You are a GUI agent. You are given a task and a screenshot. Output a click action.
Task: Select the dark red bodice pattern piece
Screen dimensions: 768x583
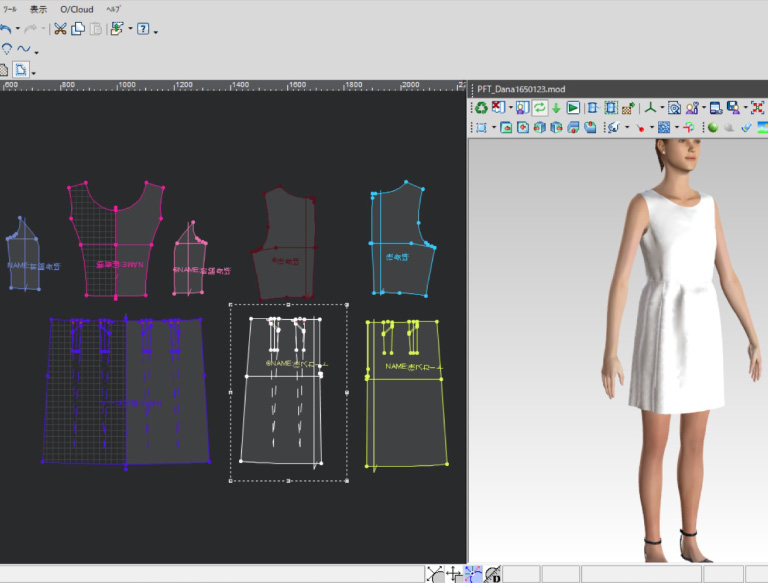[284, 245]
